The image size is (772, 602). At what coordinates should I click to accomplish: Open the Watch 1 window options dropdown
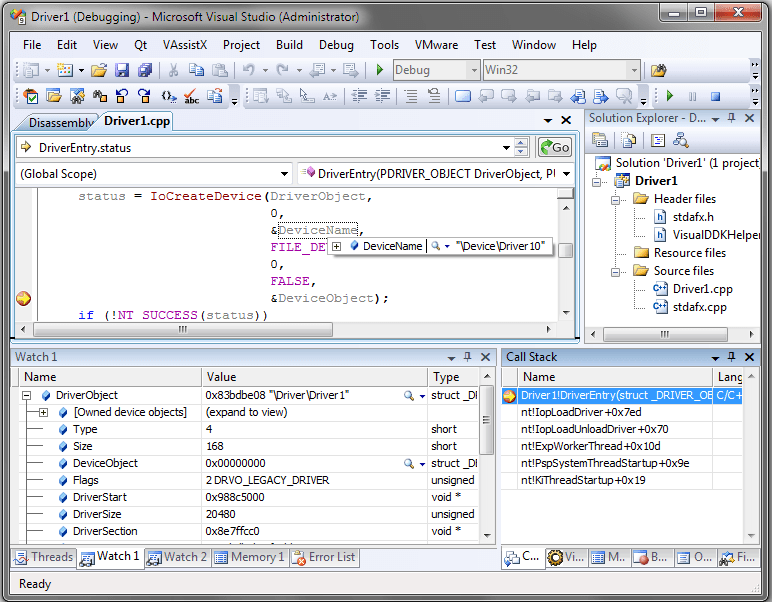tap(451, 358)
